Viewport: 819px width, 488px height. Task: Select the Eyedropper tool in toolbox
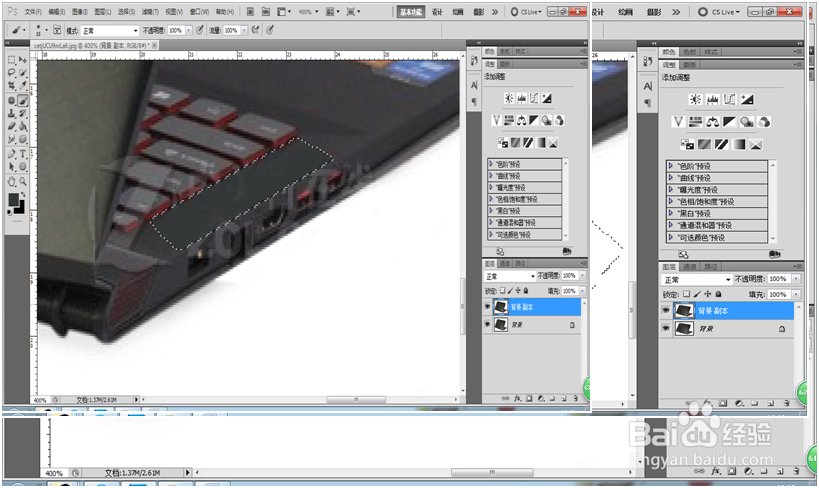pos(23,85)
